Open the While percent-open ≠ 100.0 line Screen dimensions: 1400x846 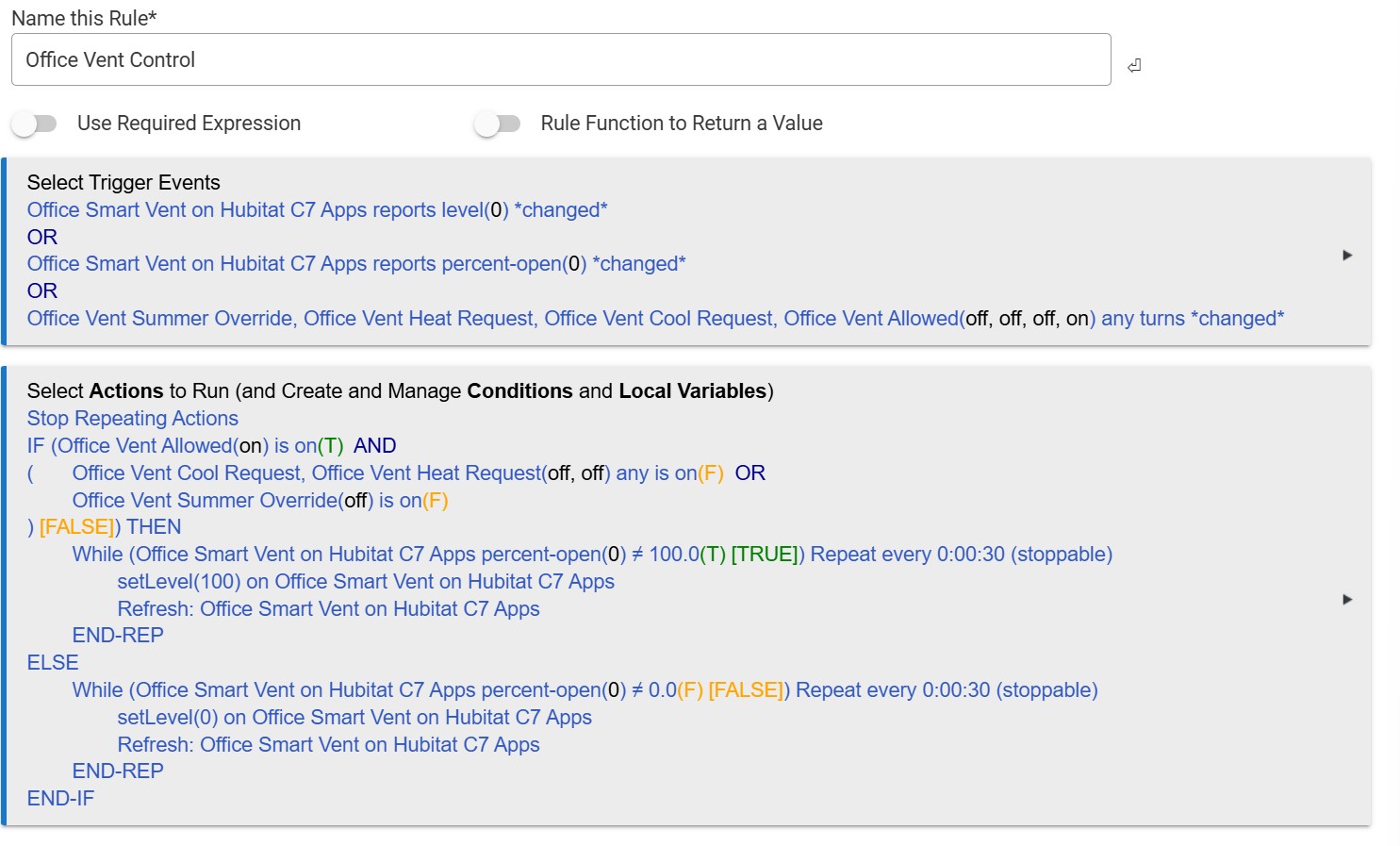591,555
